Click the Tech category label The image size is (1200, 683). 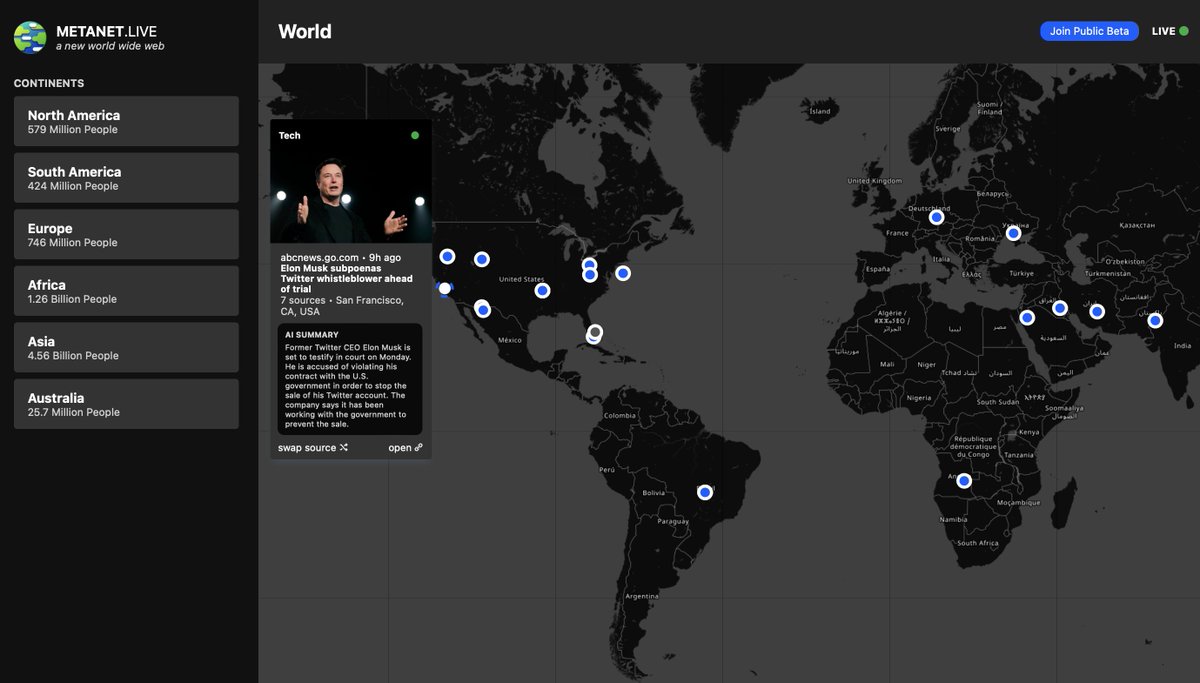[x=289, y=135]
